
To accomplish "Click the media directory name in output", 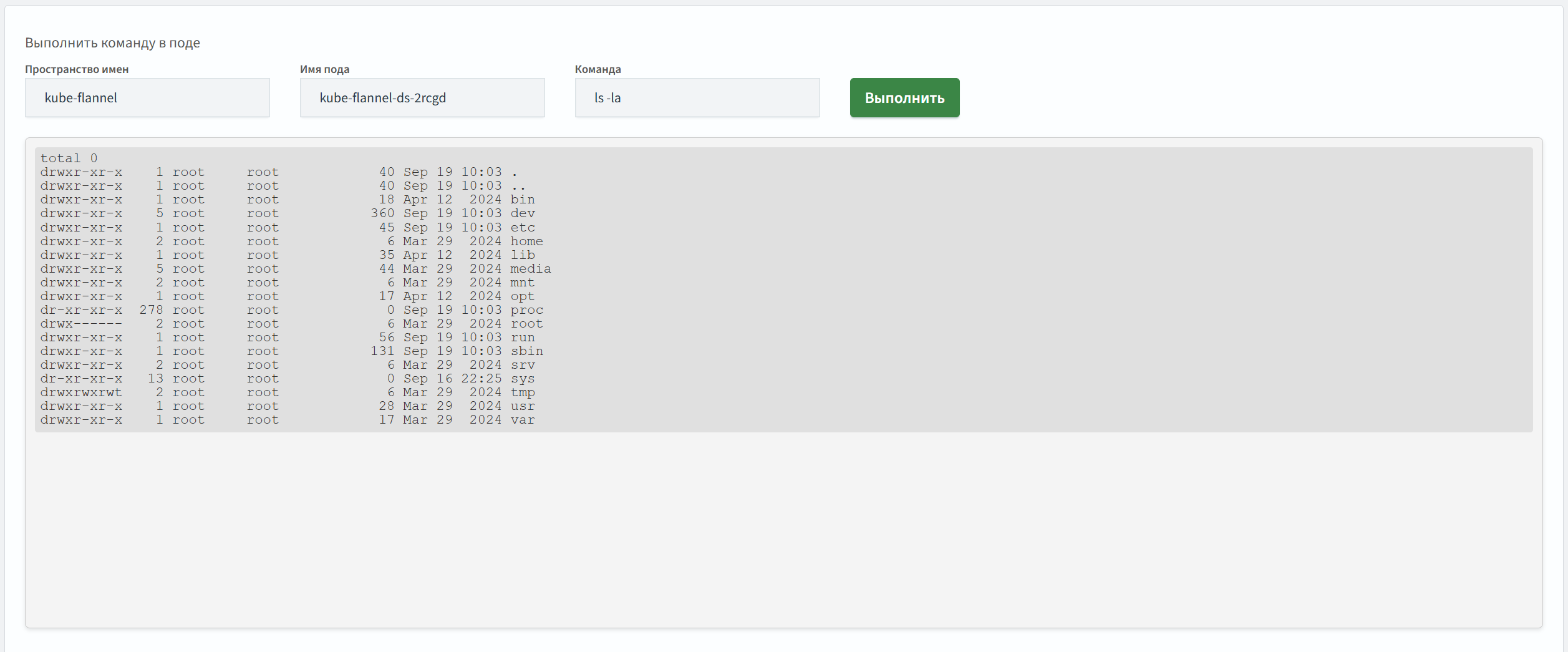I will pos(530,269).
